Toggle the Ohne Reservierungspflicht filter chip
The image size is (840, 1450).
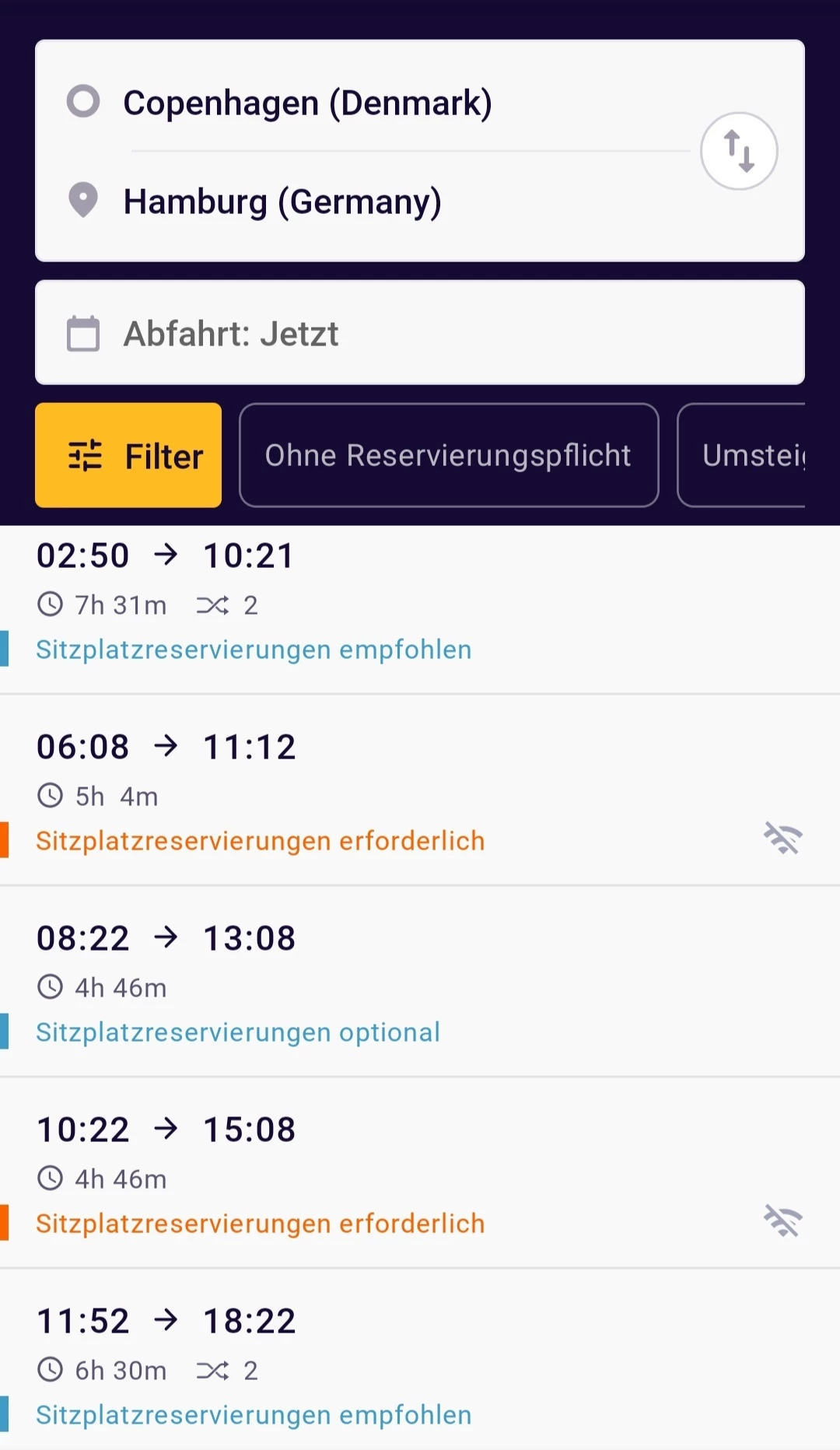(x=449, y=455)
